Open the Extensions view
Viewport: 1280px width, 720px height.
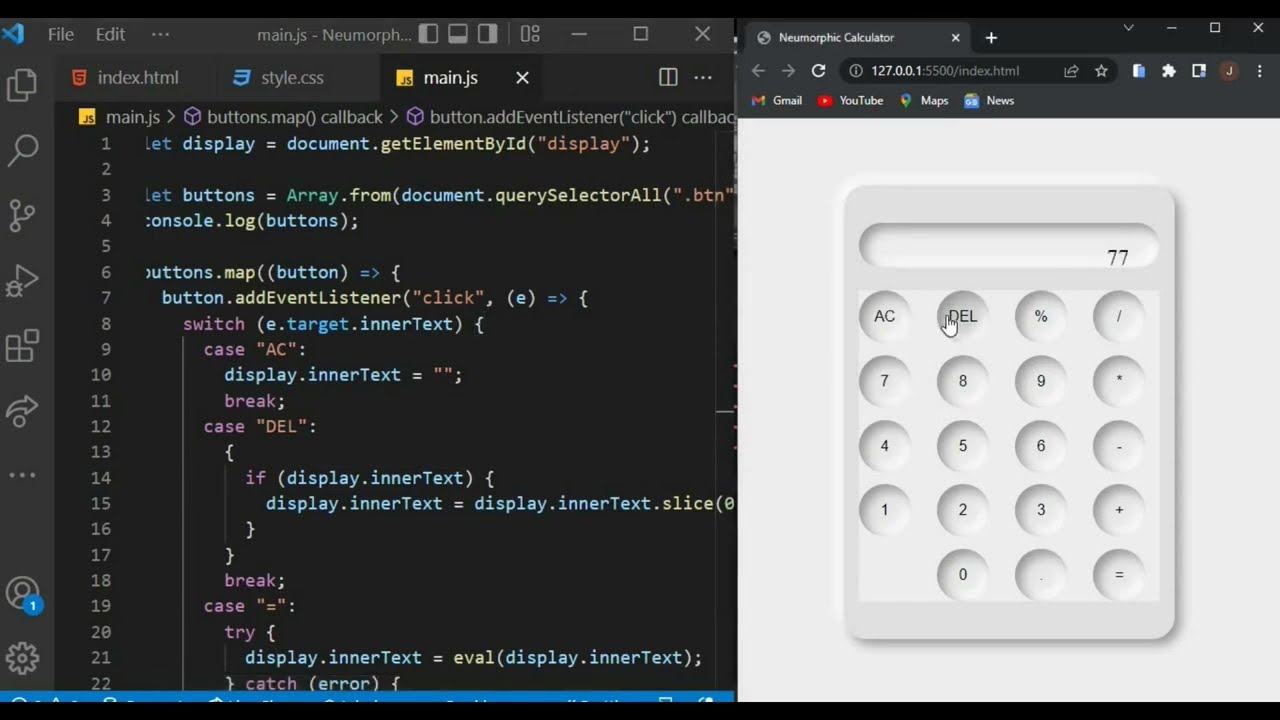[x=22, y=346]
